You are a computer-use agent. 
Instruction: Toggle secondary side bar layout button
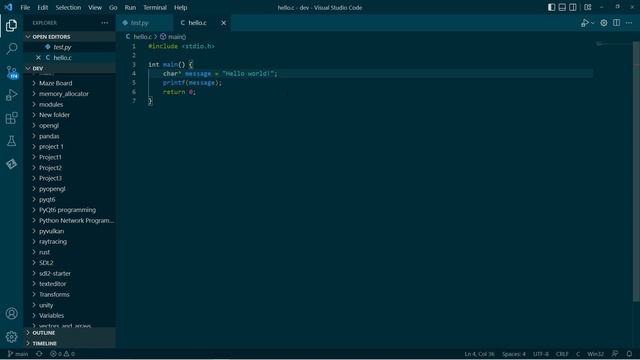(x=573, y=7)
